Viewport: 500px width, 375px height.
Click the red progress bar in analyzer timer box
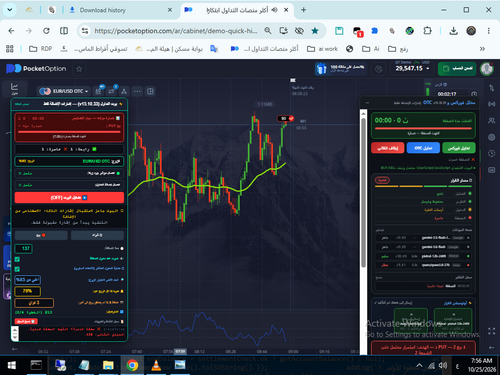(423, 128)
